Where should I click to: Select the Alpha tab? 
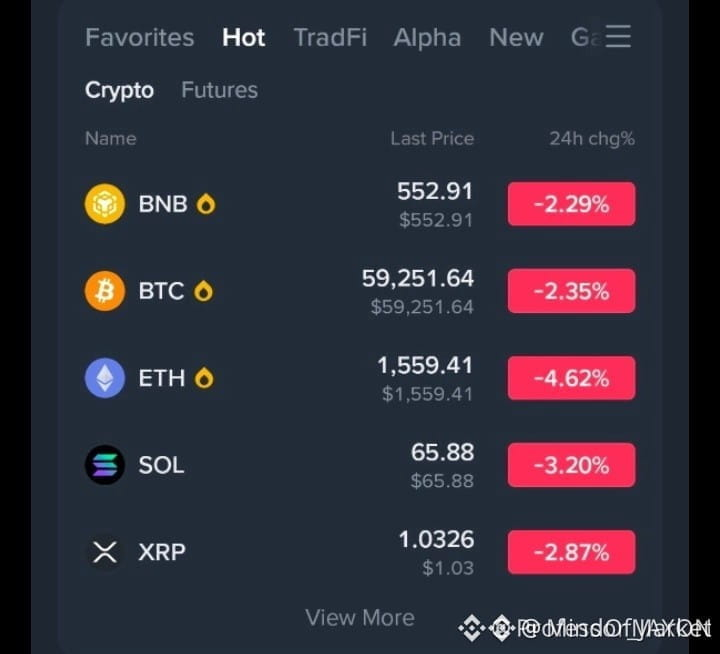coord(427,37)
